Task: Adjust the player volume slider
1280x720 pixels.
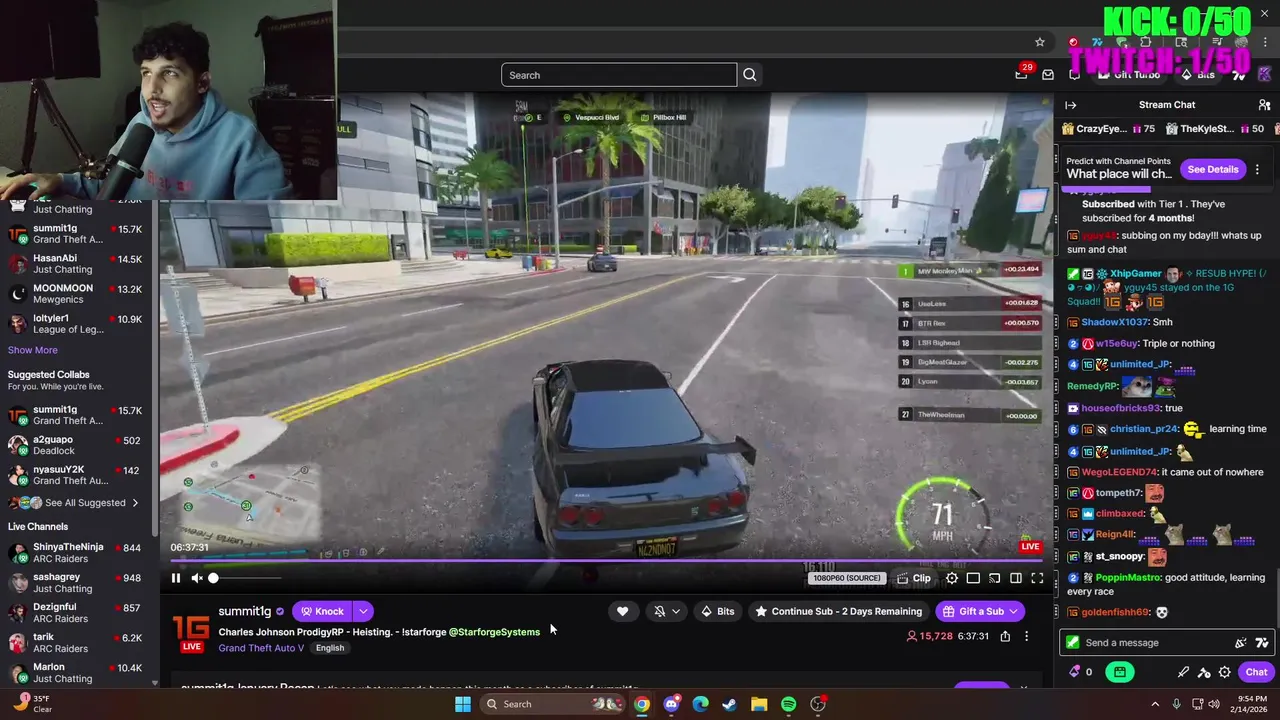Action: [x=246, y=578]
